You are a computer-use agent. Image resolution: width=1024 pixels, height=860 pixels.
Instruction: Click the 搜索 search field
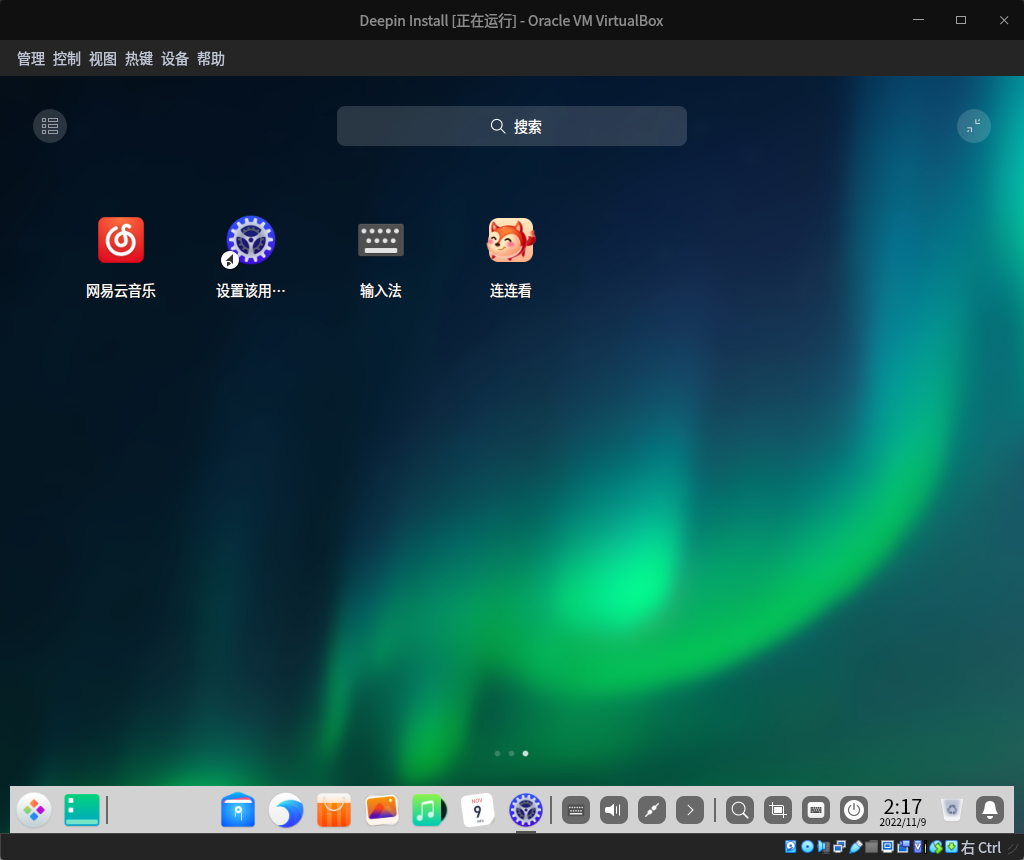512,126
